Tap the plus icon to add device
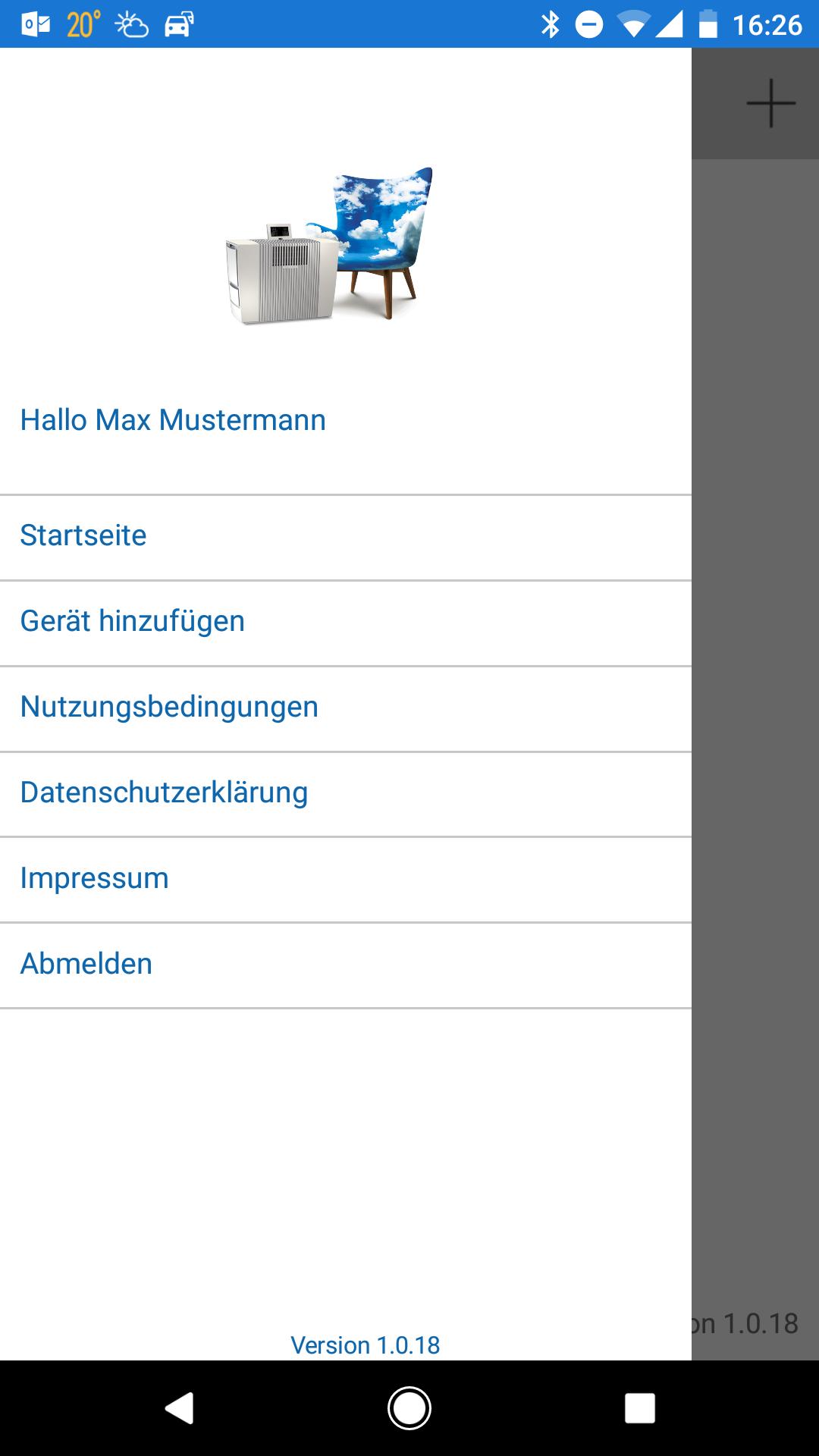This screenshot has height=1456, width=819. coord(770,103)
